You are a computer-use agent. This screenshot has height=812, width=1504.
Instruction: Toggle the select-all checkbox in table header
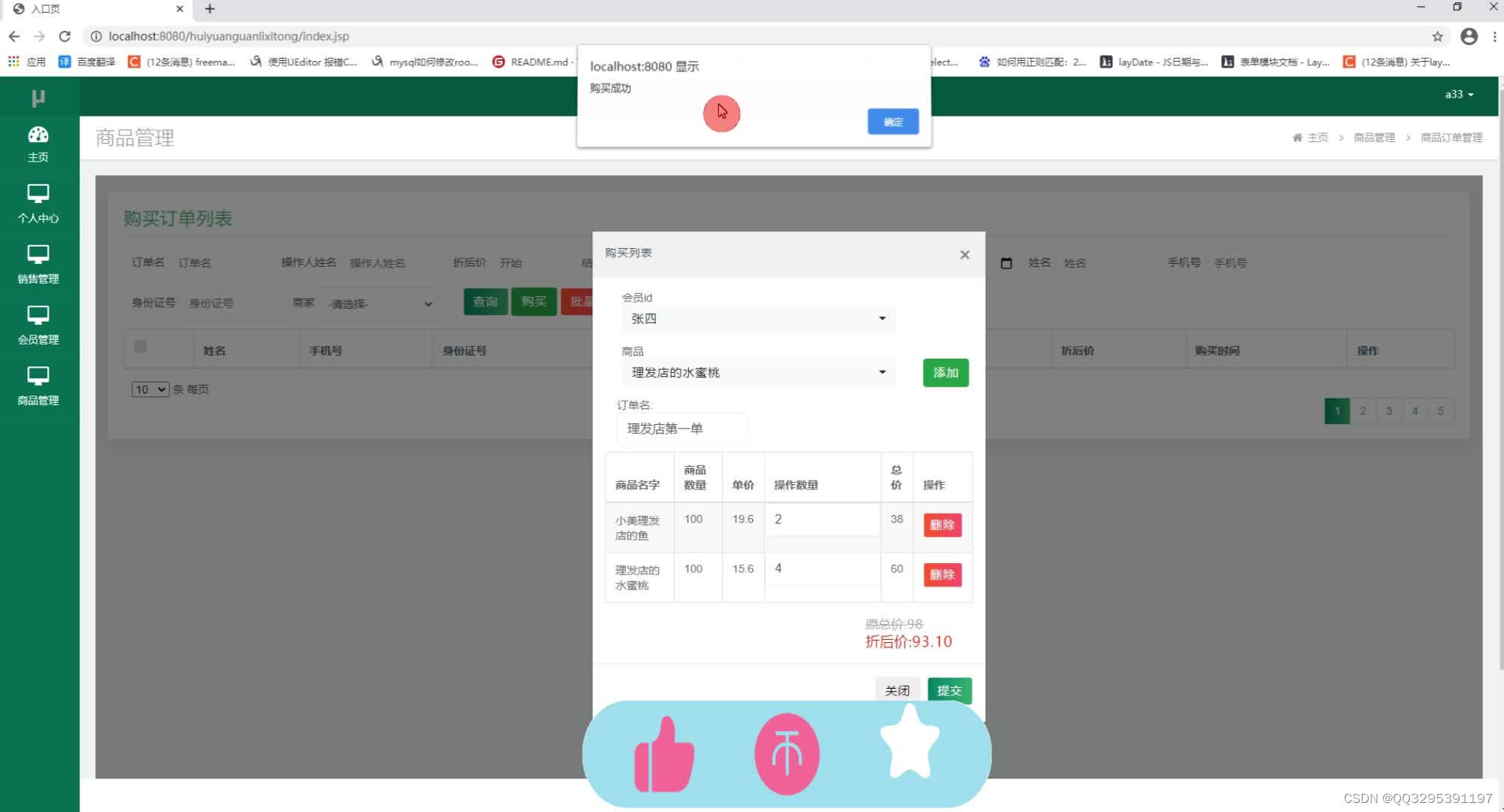pyautogui.click(x=140, y=347)
